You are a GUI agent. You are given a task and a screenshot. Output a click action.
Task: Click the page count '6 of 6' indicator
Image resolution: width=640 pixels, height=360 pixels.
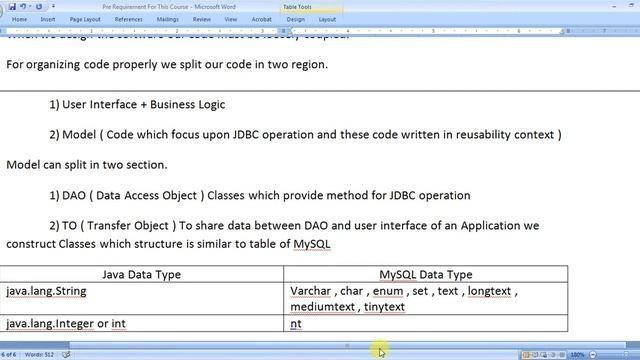tap(9, 354)
